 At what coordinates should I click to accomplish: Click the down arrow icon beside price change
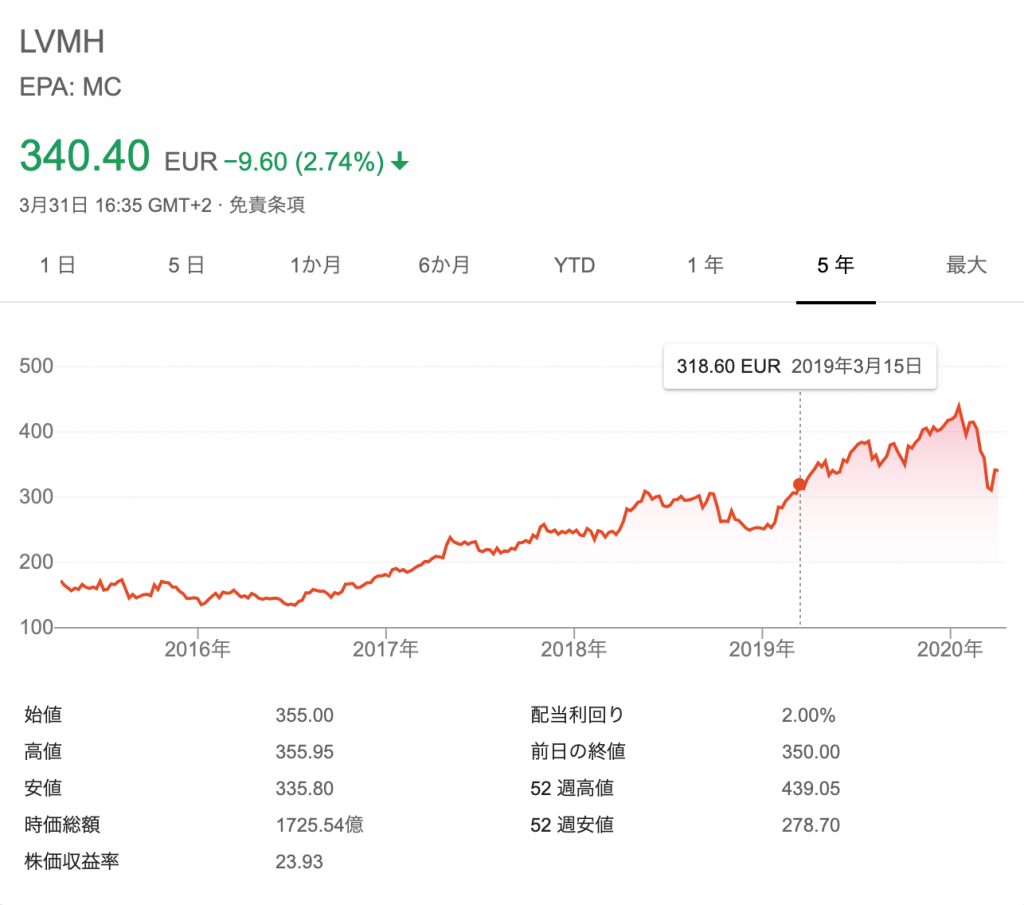(400, 161)
